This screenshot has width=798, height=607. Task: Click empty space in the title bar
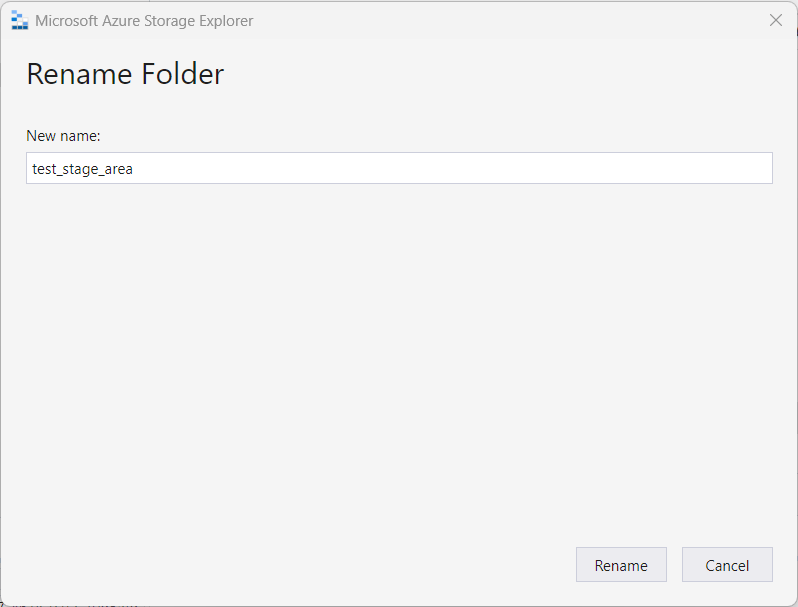coord(500,20)
